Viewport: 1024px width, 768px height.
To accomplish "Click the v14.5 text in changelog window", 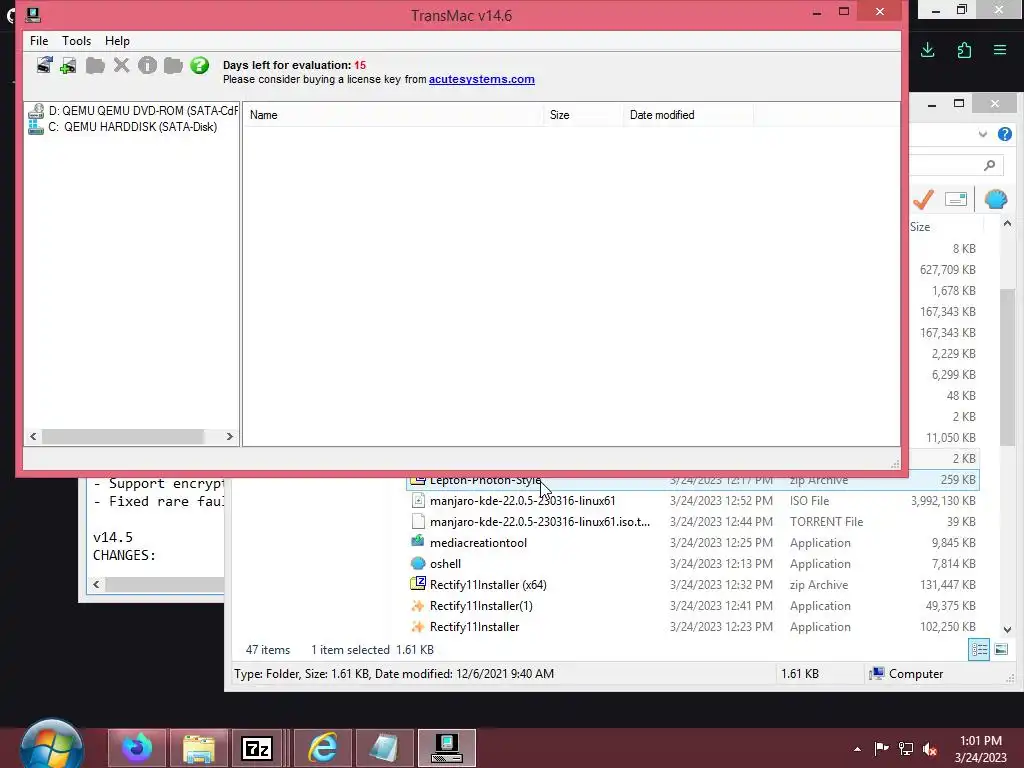I will [x=113, y=537].
